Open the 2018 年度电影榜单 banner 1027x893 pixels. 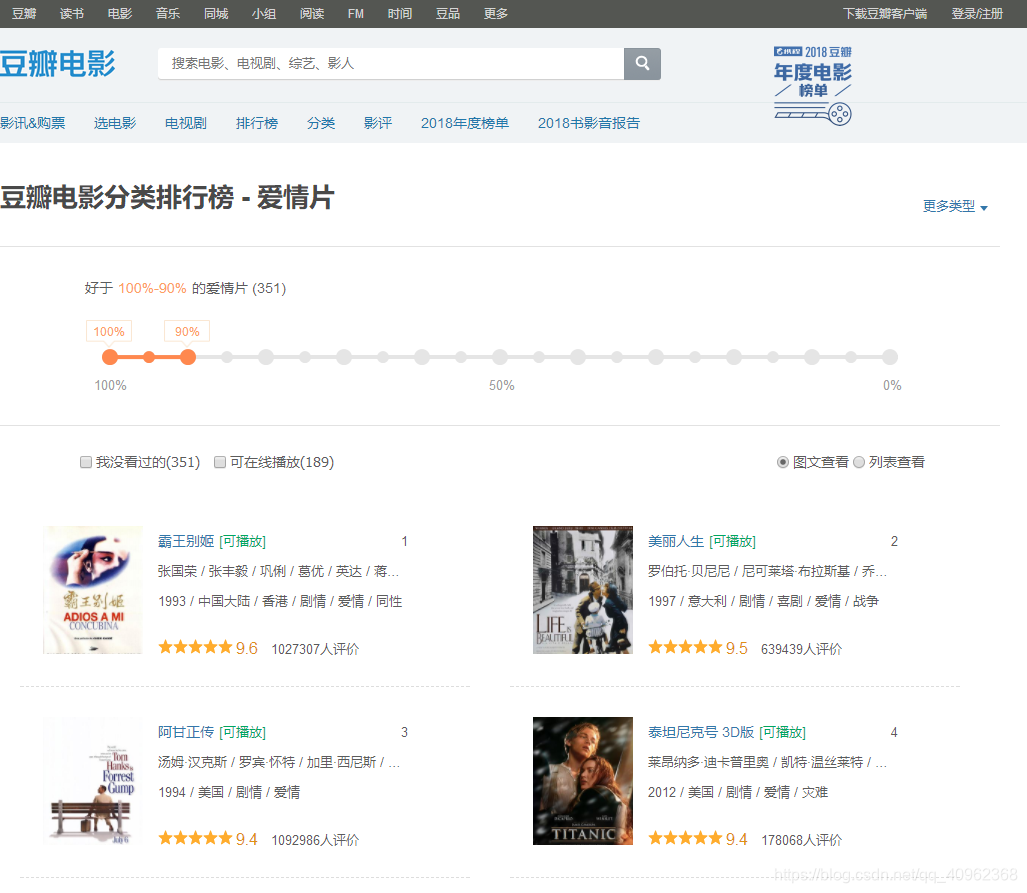coord(813,85)
